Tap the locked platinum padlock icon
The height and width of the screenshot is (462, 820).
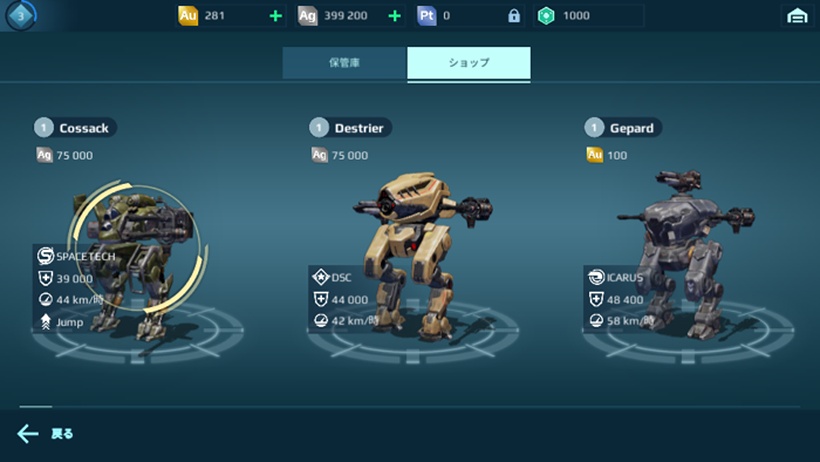coord(514,16)
